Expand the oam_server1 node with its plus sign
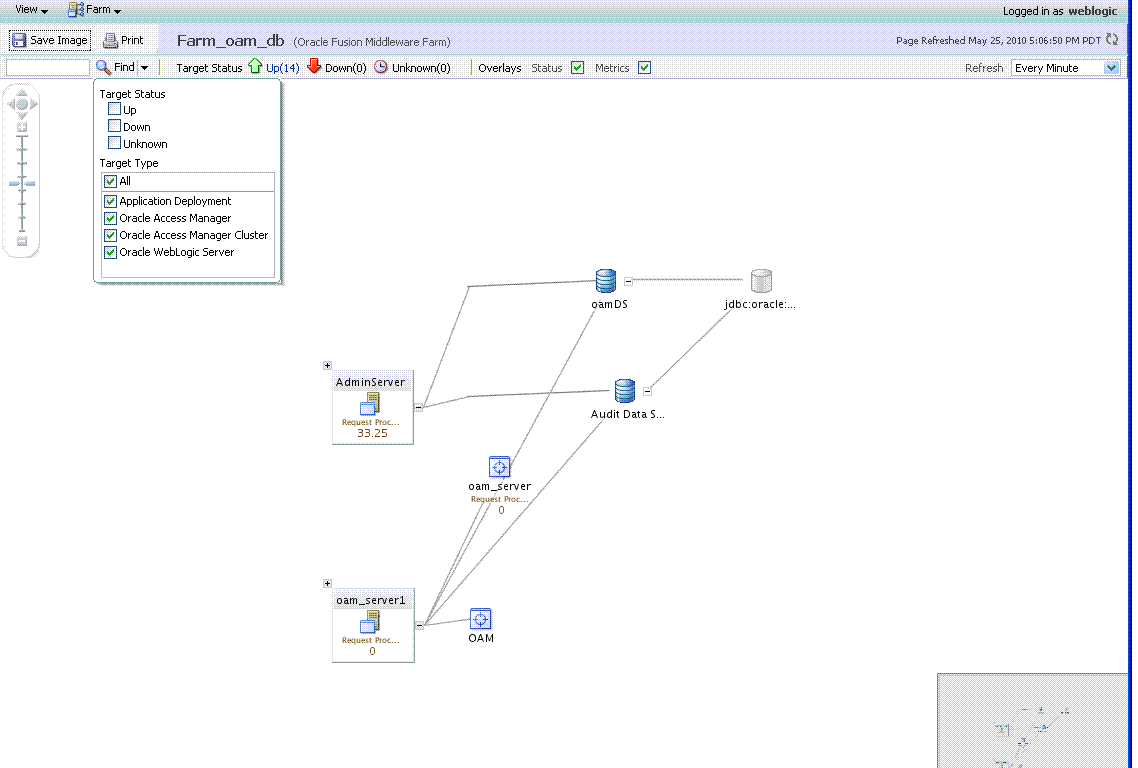Screen dimensions: 1138x768 (x=327, y=583)
